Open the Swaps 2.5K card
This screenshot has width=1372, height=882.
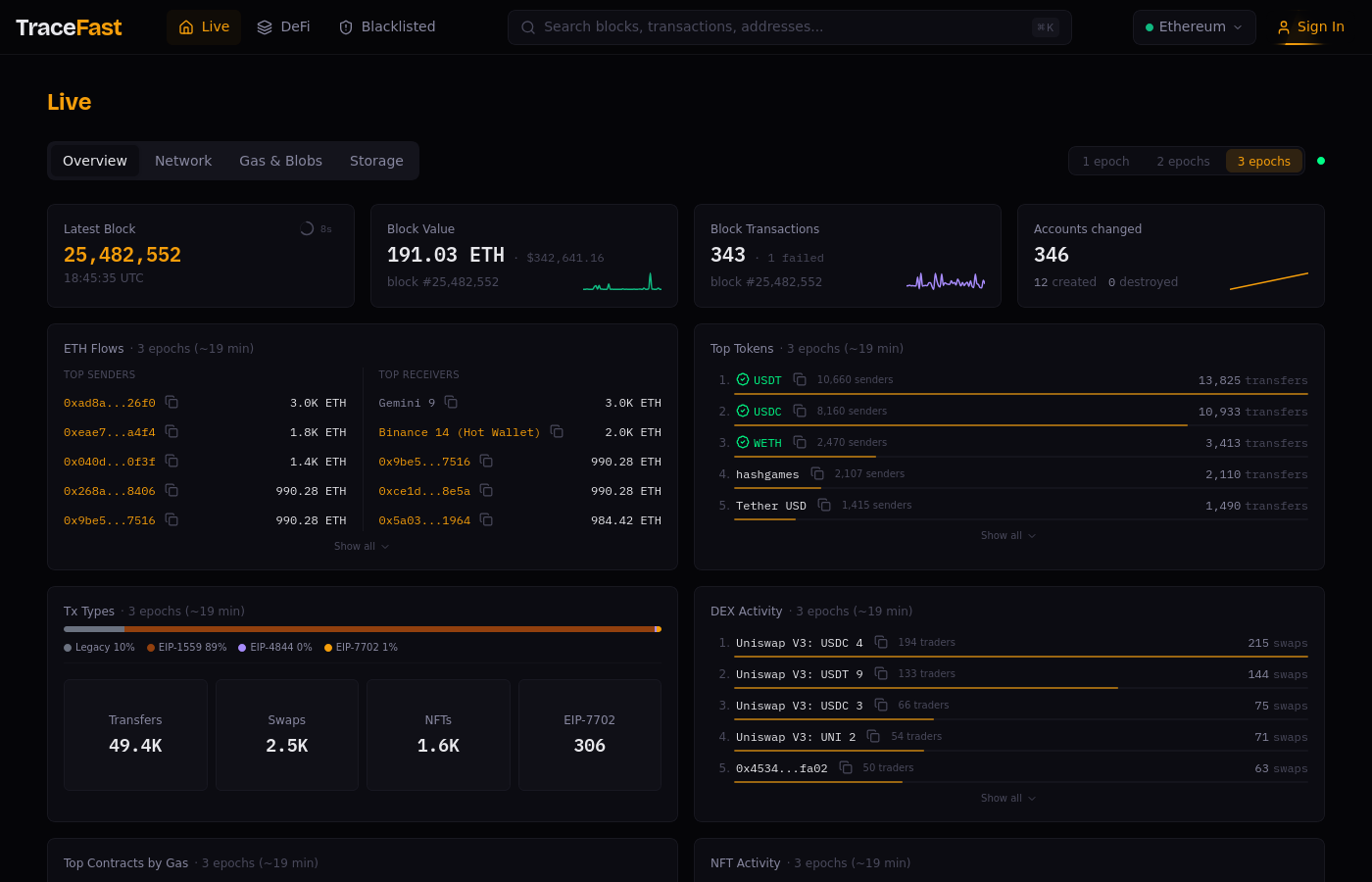[x=287, y=735]
